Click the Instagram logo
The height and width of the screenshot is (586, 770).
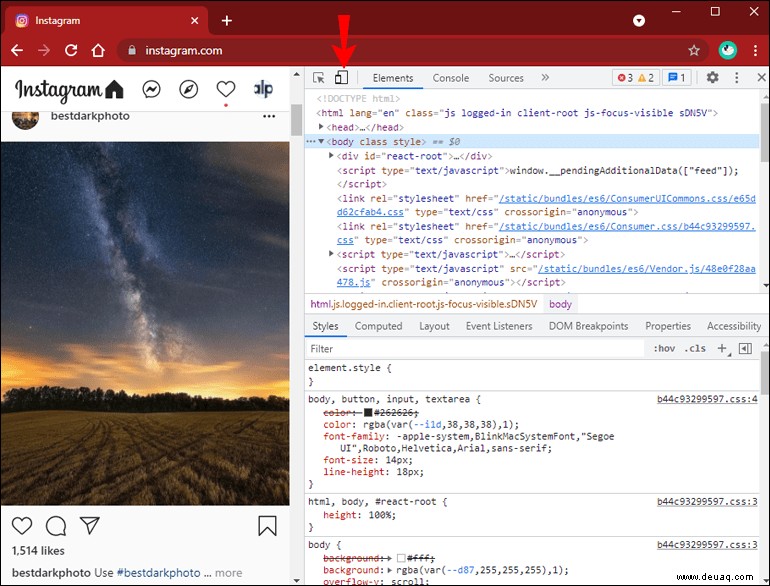58,90
